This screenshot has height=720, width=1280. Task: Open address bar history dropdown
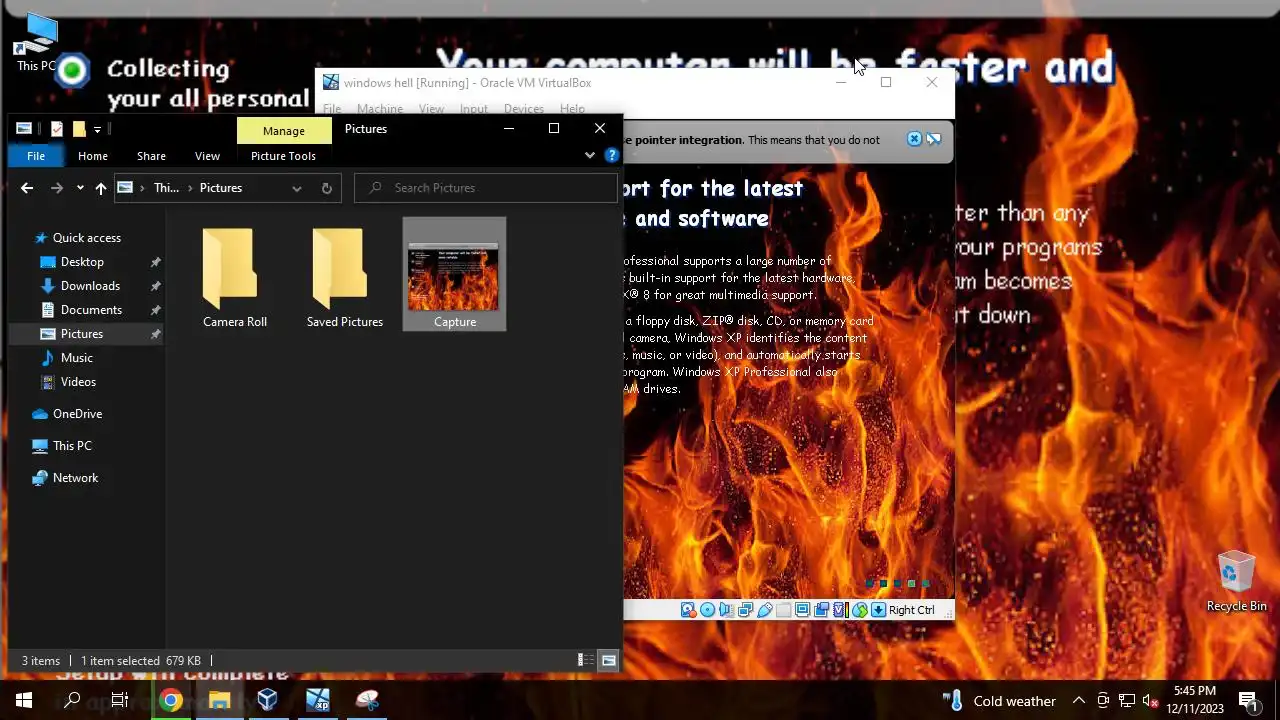click(296, 188)
